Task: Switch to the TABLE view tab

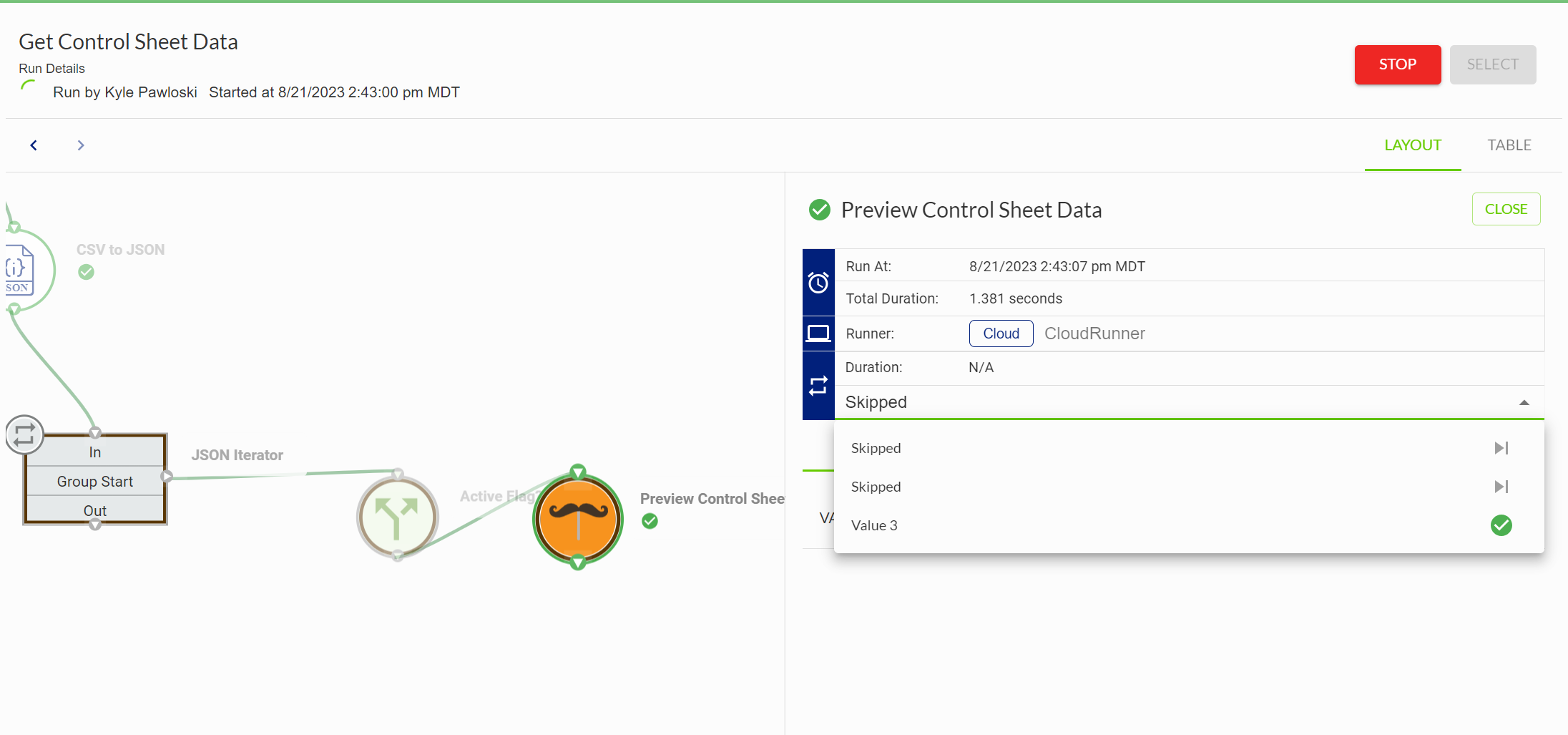Action: (x=1509, y=145)
